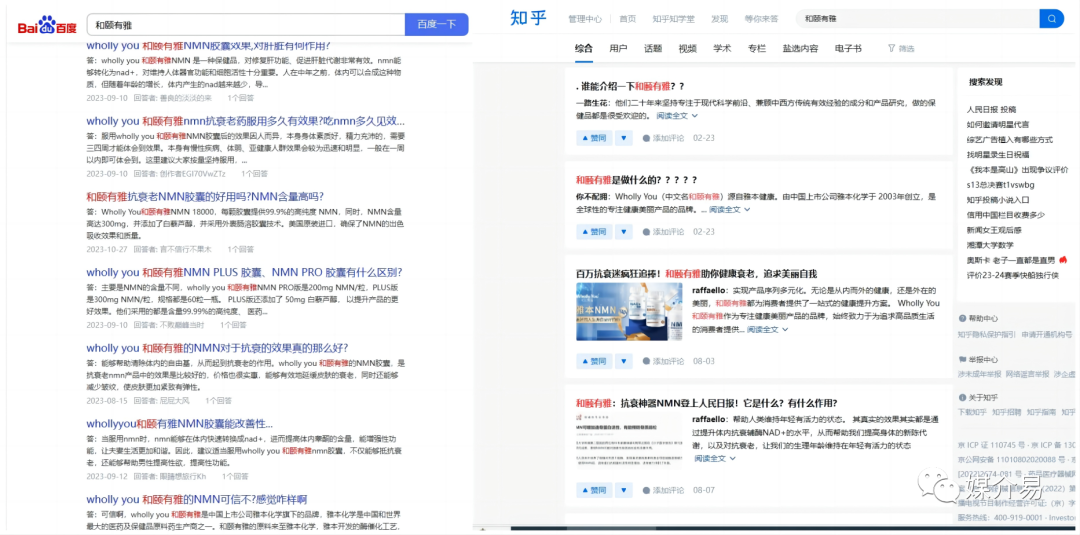Upvote with 赞同 on the first Zhihu answer
The height and width of the screenshot is (535, 1080).
pyautogui.click(x=593, y=138)
